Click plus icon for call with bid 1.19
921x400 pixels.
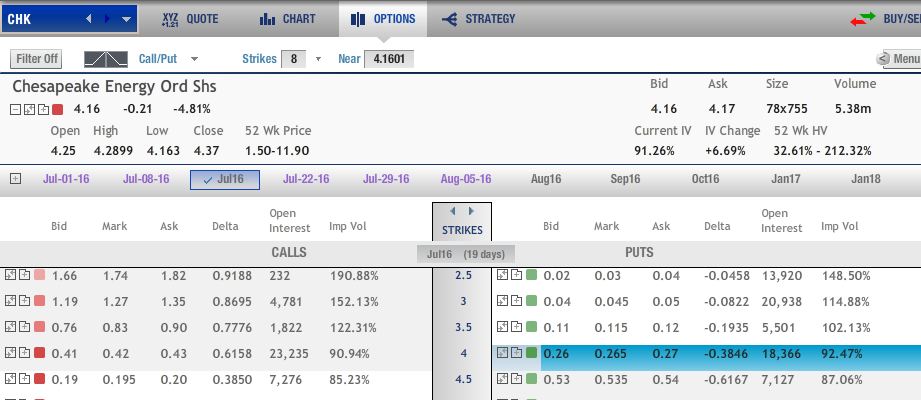tap(24, 301)
